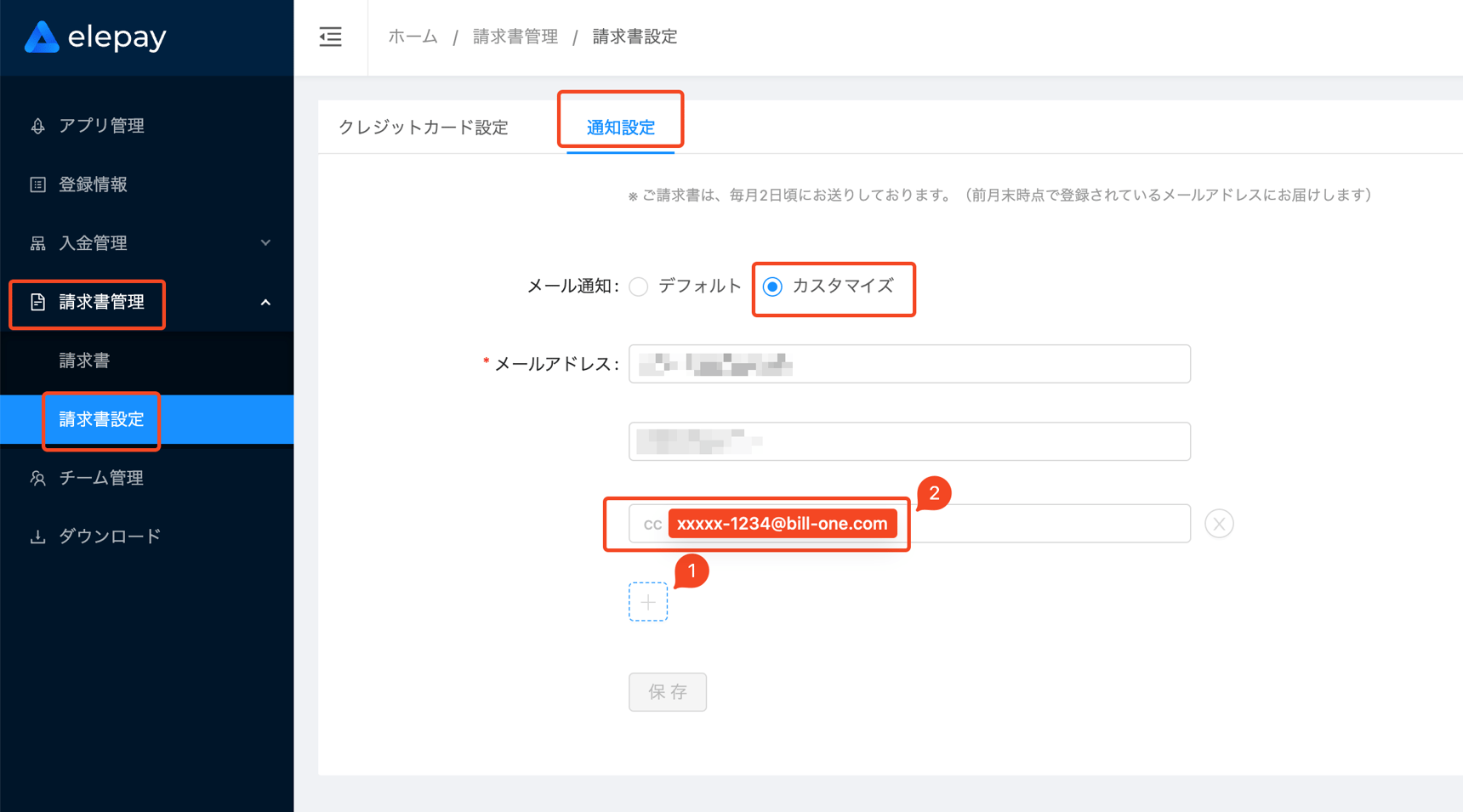The width and height of the screenshot is (1463, 812).
Task: Select the チーム管理 people icon
Action: [x=37, y=478]
